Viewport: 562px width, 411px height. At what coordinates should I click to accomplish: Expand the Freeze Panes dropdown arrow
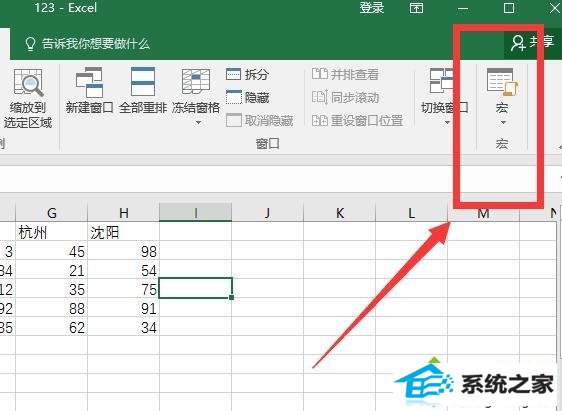pos(198,123)
